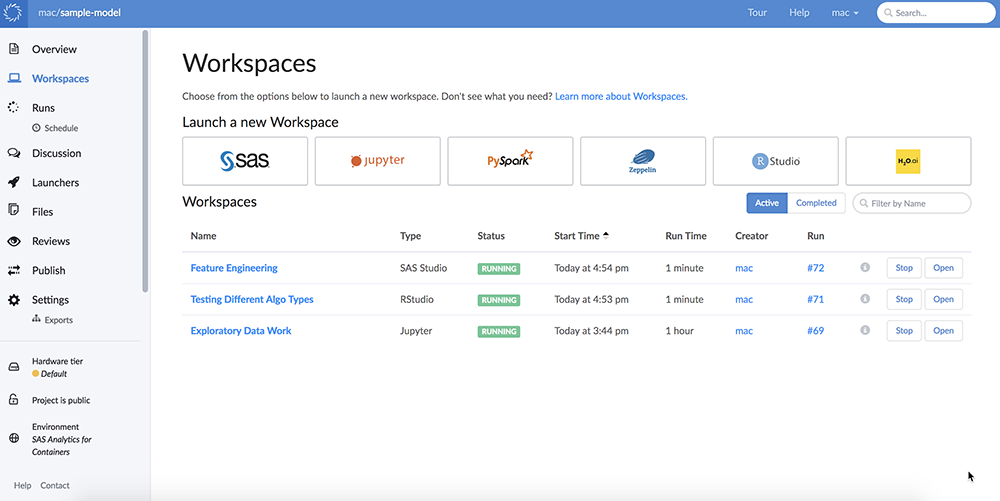
Task: Click the Contact link in sidebar footer
Action: pos(55,485)
